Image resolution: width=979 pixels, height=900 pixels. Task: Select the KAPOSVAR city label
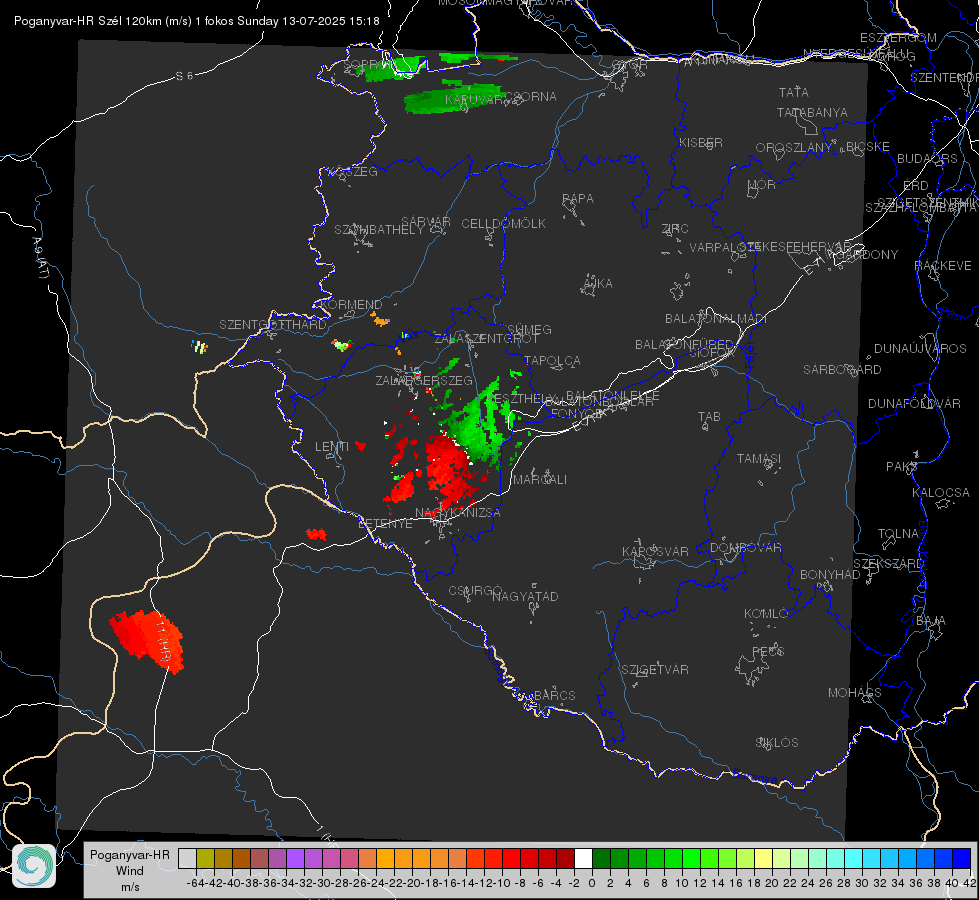[656, 552]
